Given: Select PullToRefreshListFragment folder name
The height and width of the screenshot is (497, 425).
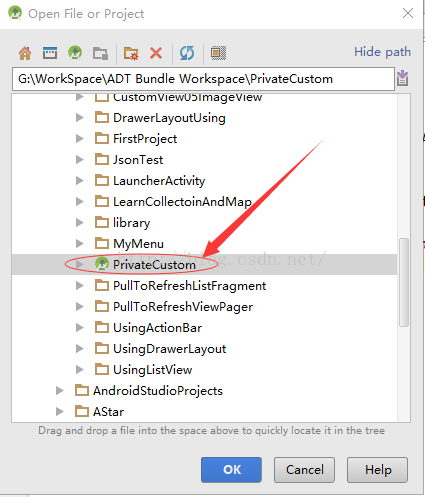Looking at the screenshot, I should (x=189, y=286).
